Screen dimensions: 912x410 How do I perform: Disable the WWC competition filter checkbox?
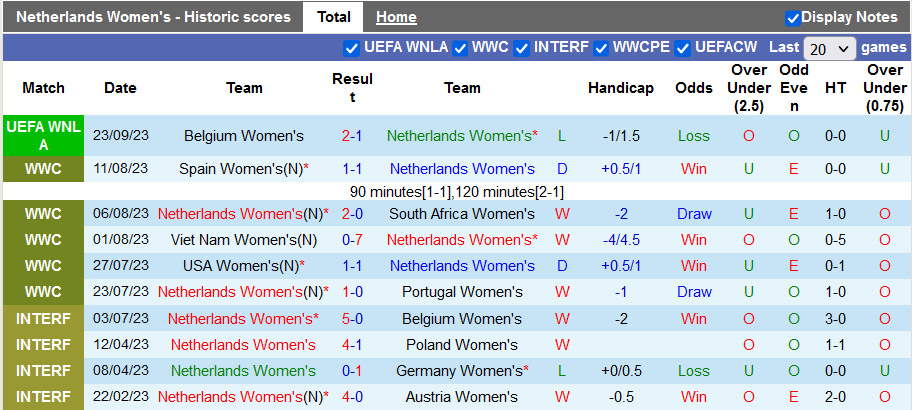(460, 48)
